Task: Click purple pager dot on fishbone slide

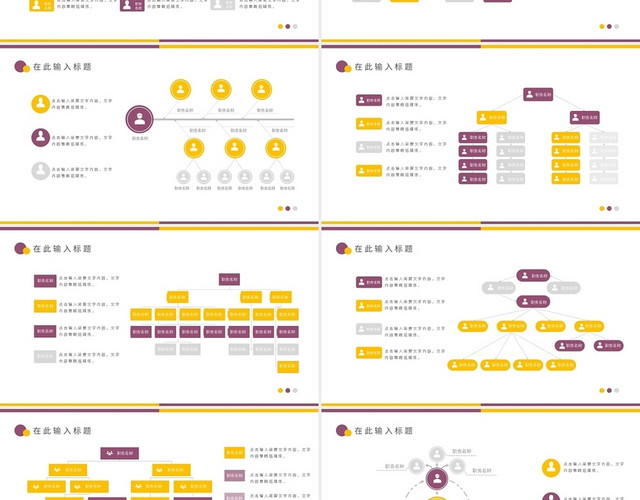Action: (x=288, y=209)
